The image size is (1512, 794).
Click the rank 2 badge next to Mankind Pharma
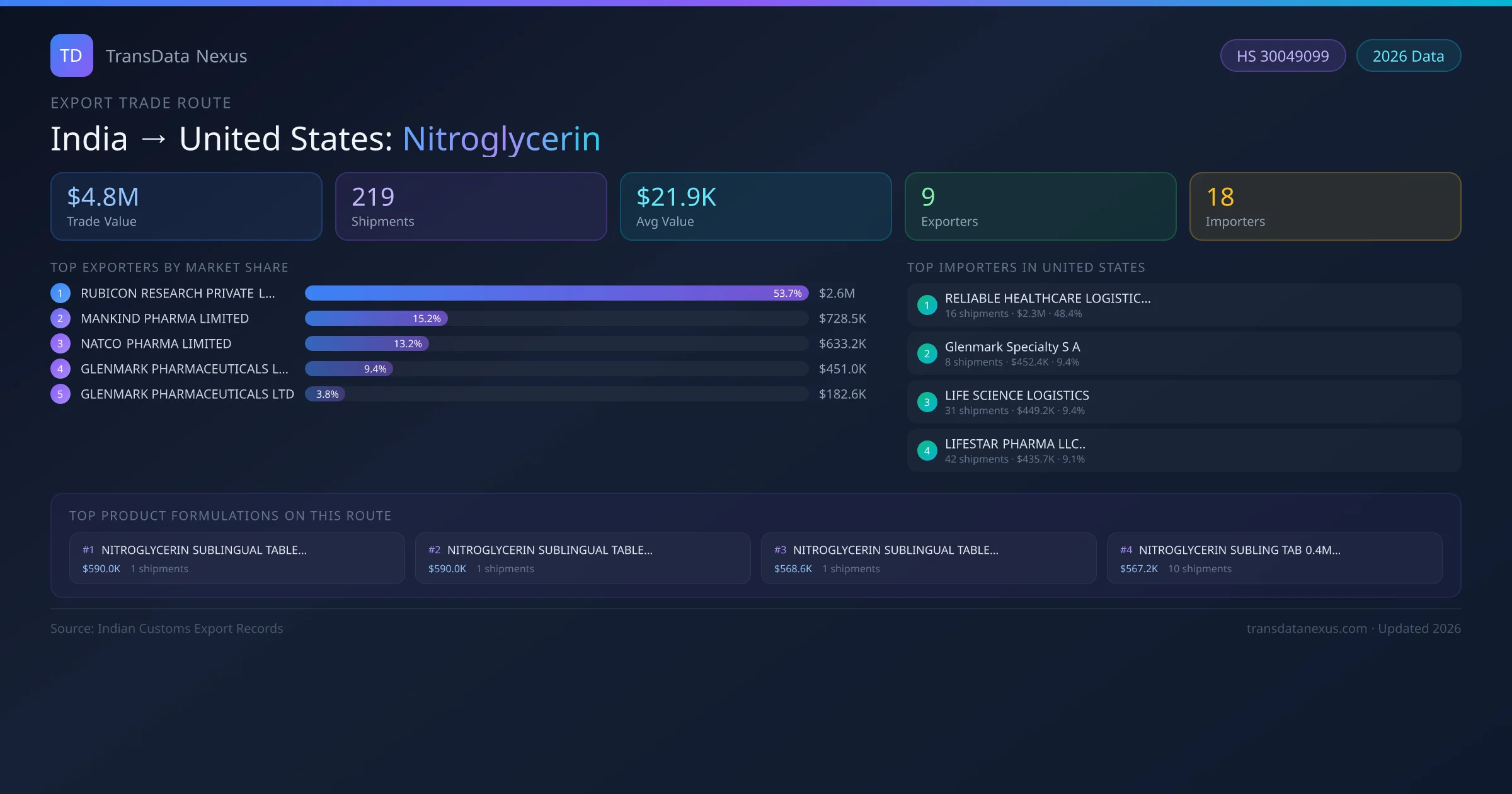click(x=60, y=318)
